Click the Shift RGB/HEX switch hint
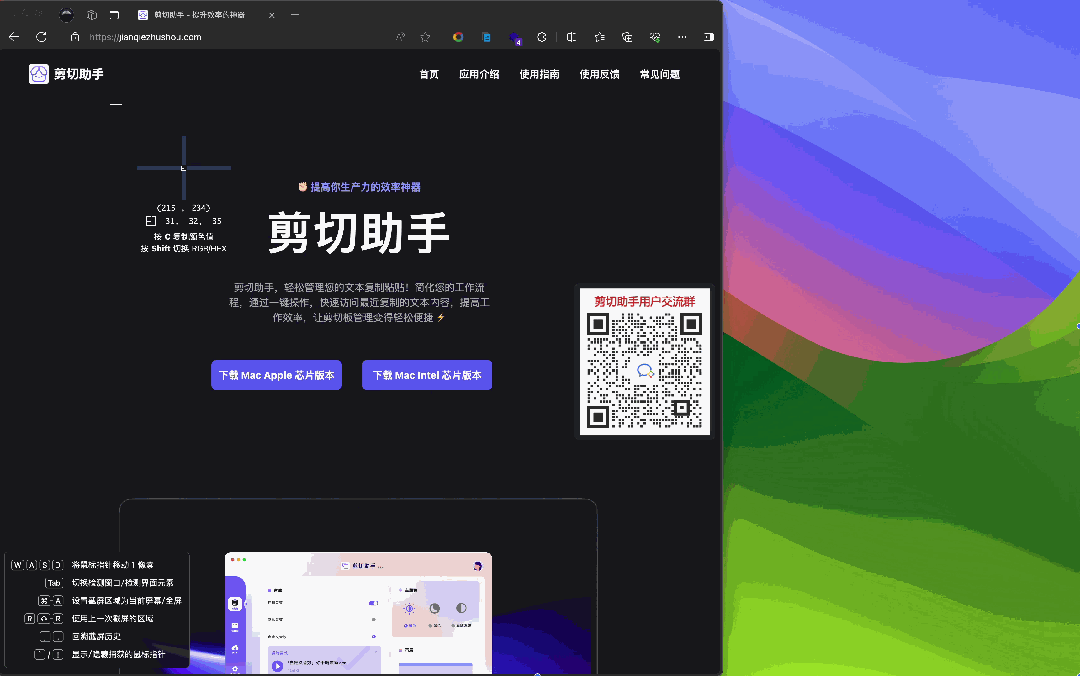The width and height of the screenshot is (1080, 676). (183, 249)
